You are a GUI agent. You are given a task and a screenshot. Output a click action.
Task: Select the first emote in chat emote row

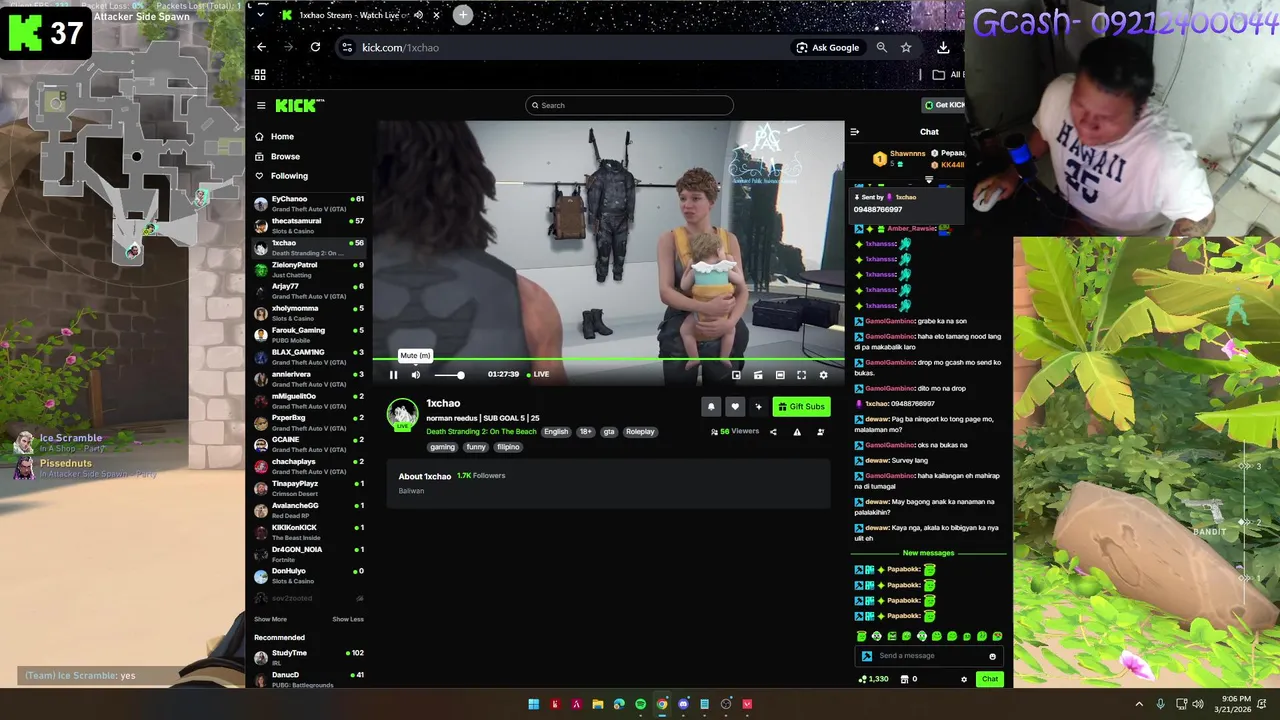pyautogui.click(x=862, y=636)
